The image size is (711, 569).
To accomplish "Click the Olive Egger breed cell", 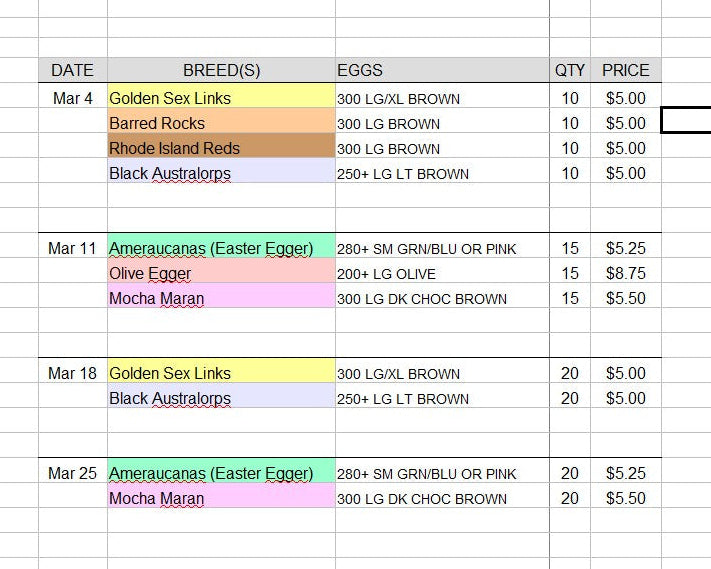I will [x=221, y=273].
